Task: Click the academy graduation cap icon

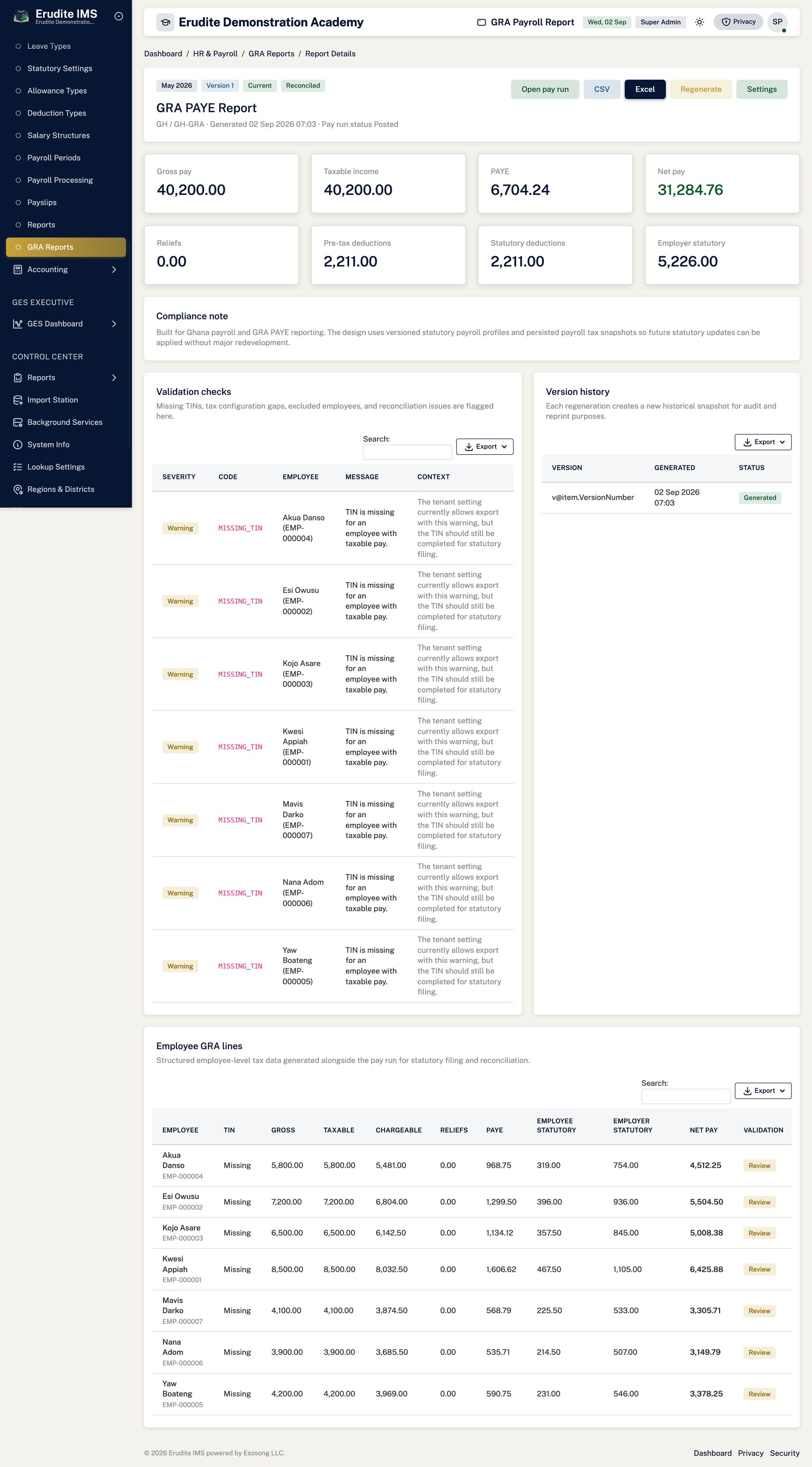Action: tap(165, 22)
